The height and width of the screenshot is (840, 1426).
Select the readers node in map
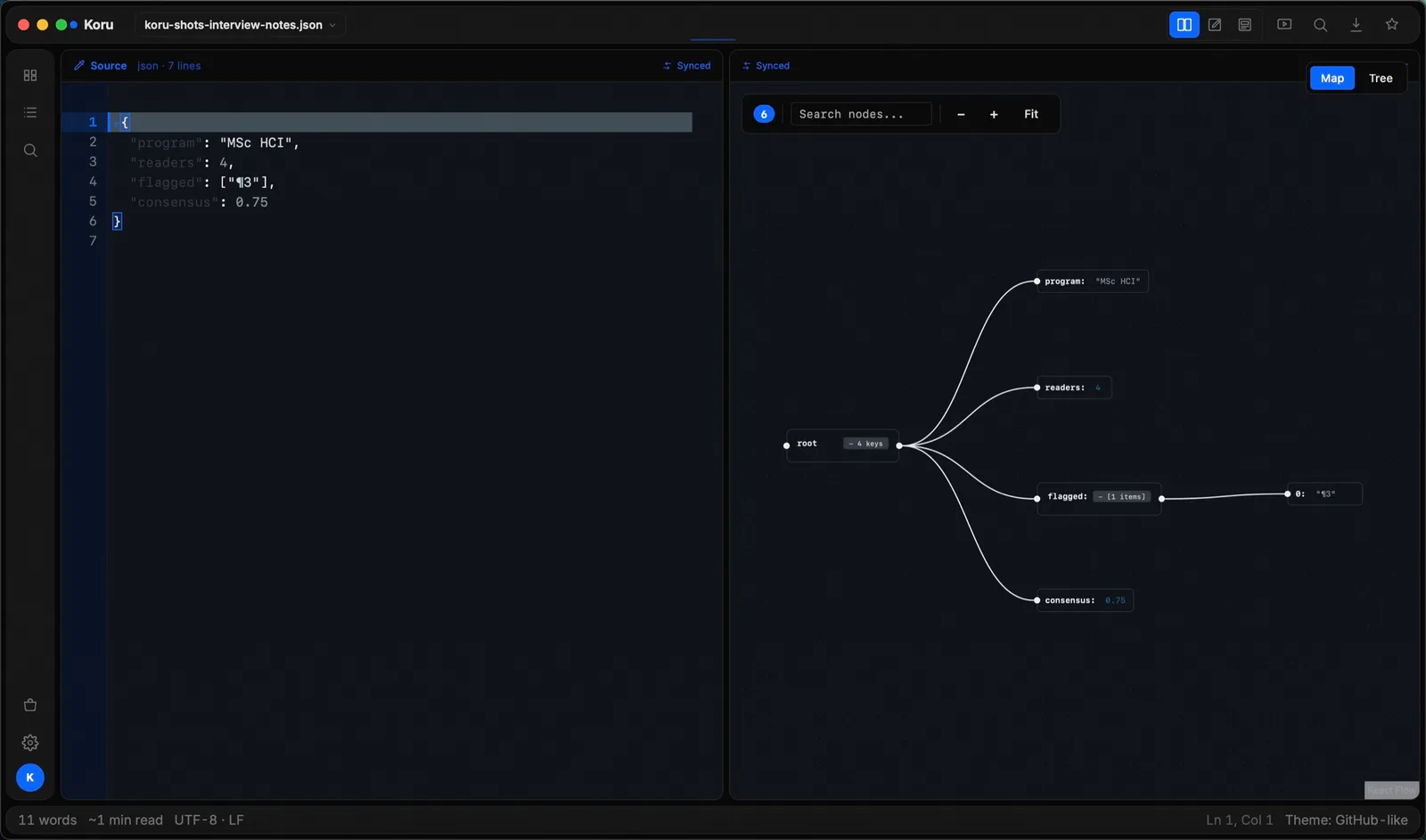[x=1074, y=387]
